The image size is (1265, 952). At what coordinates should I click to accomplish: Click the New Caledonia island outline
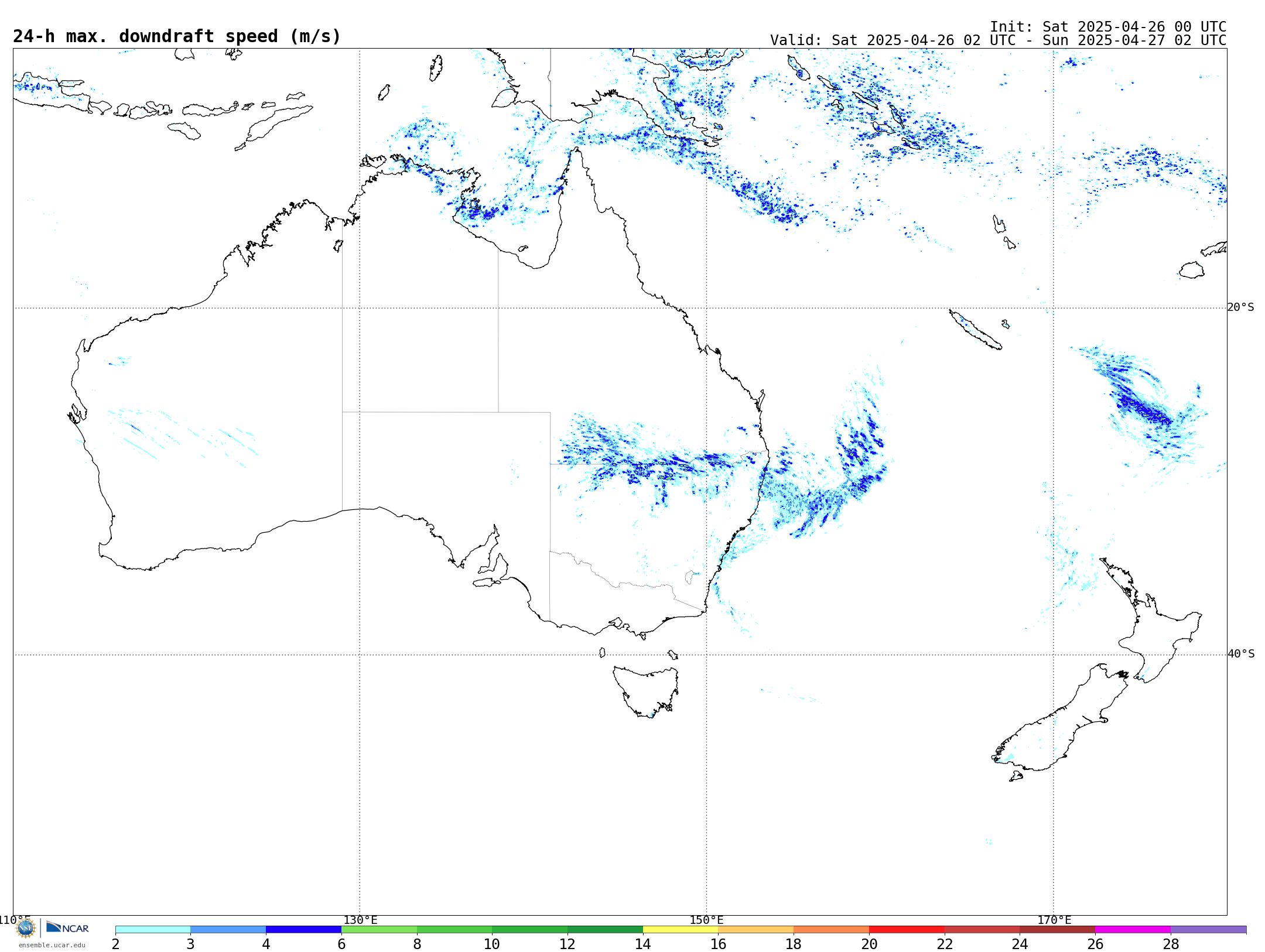pos(975,330)
